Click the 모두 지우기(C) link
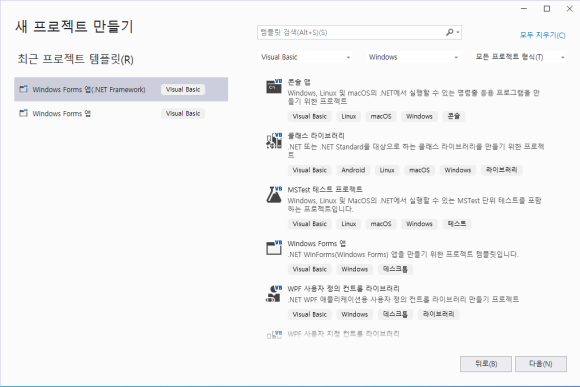Viewport: 580px width, 387px height. point(542,35)
